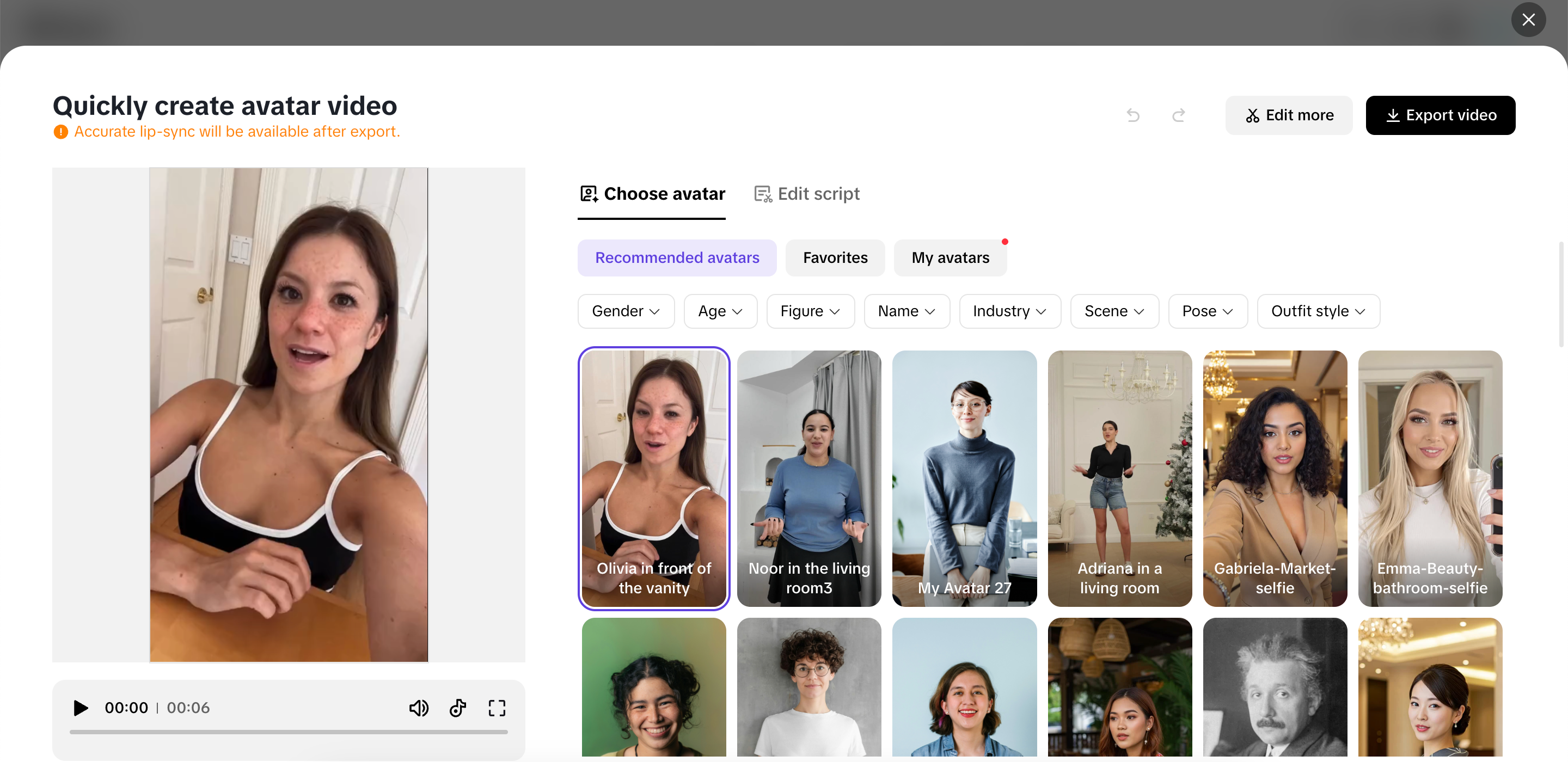Mute the video with speaker icon
The height and width of the screenshot is (762, 1568).
(x=418, y=708)
